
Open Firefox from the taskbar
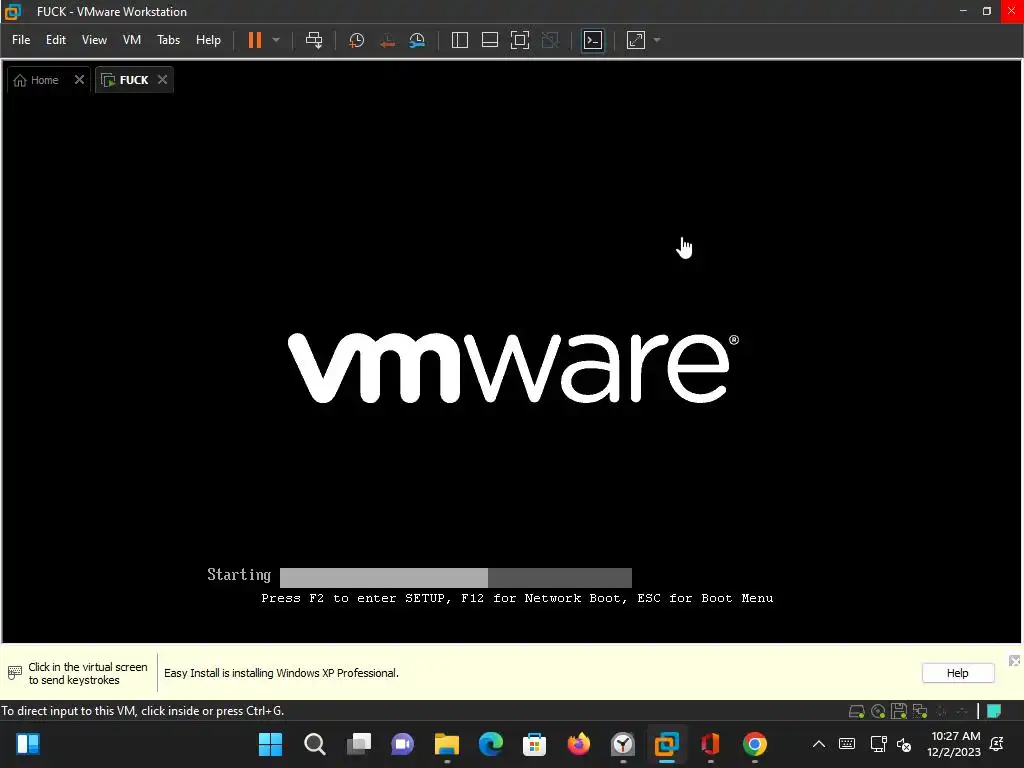coord(579,744)
